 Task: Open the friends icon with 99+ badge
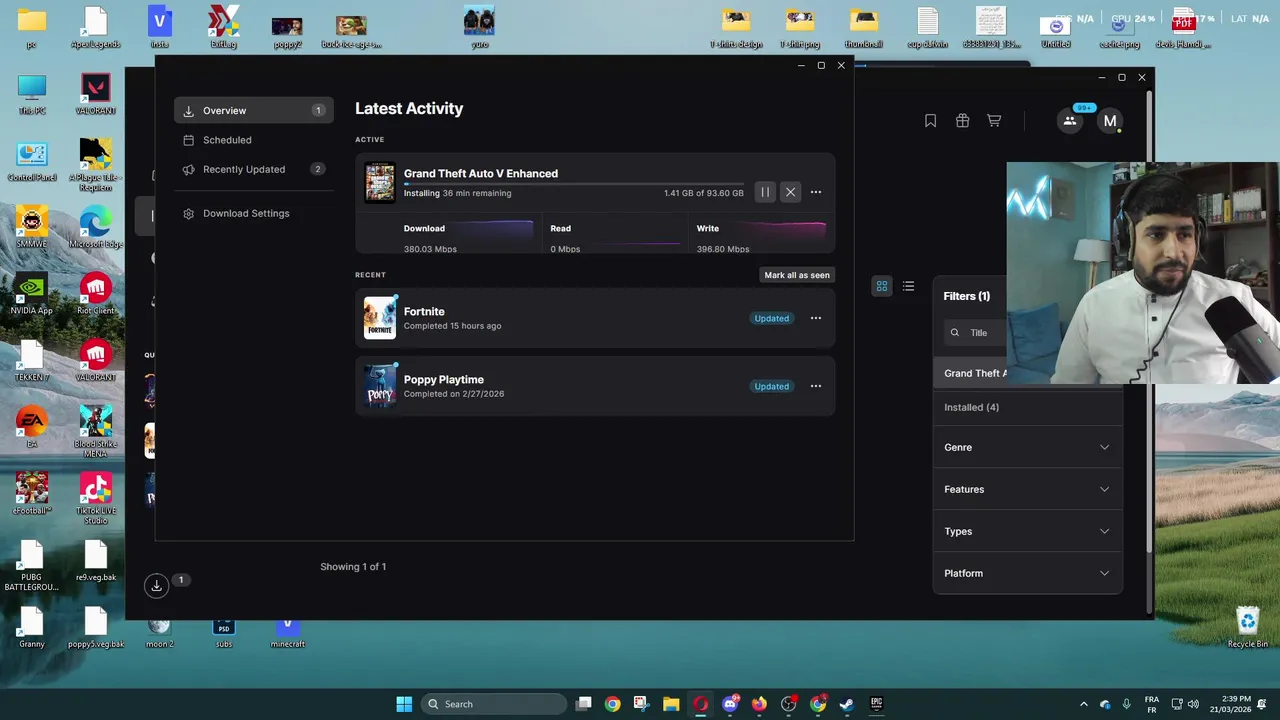click(x=1070, y=121)
